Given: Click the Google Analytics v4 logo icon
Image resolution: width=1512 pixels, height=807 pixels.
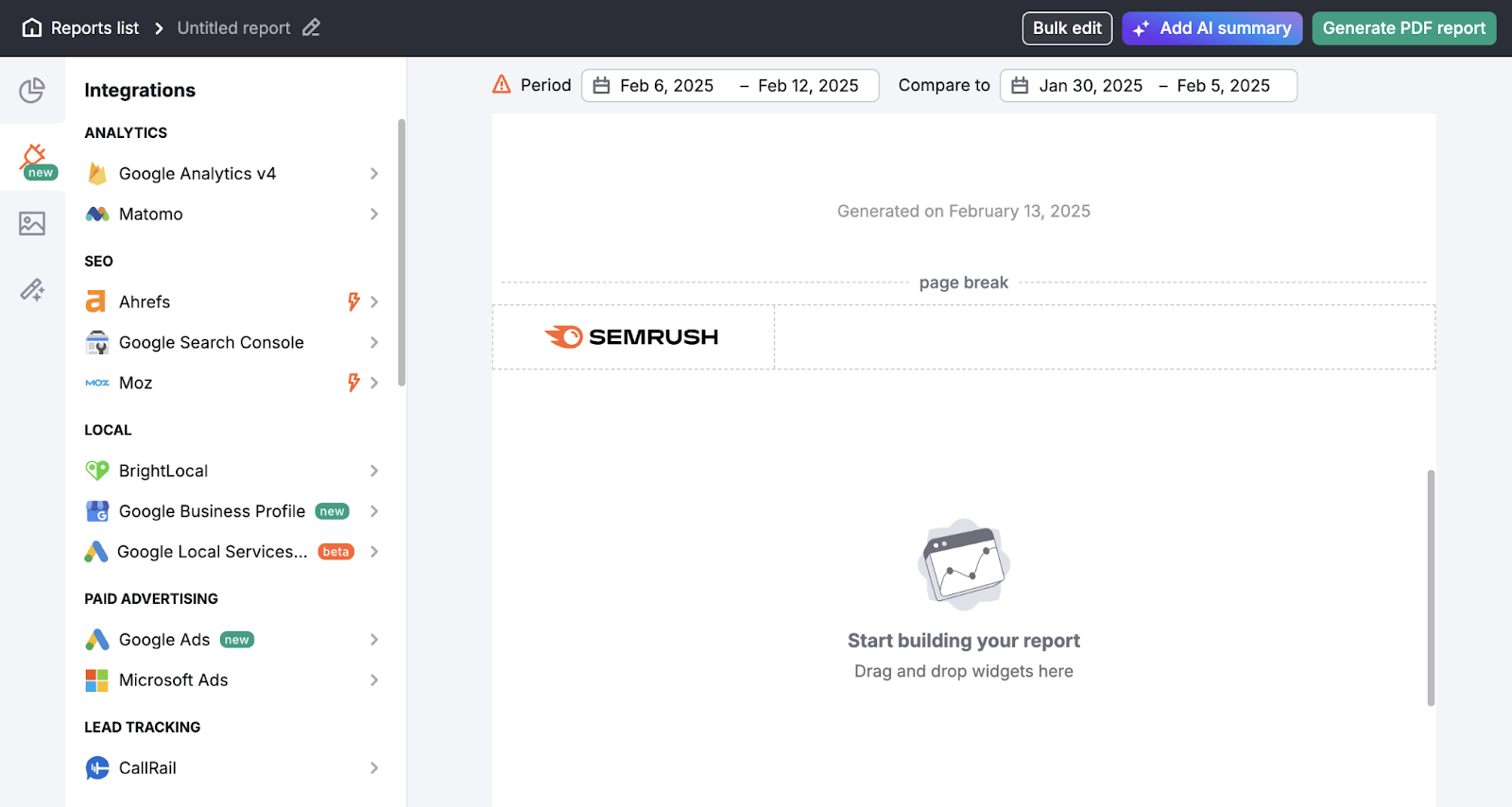Looking at the screenshot, I should coord(96,174).
